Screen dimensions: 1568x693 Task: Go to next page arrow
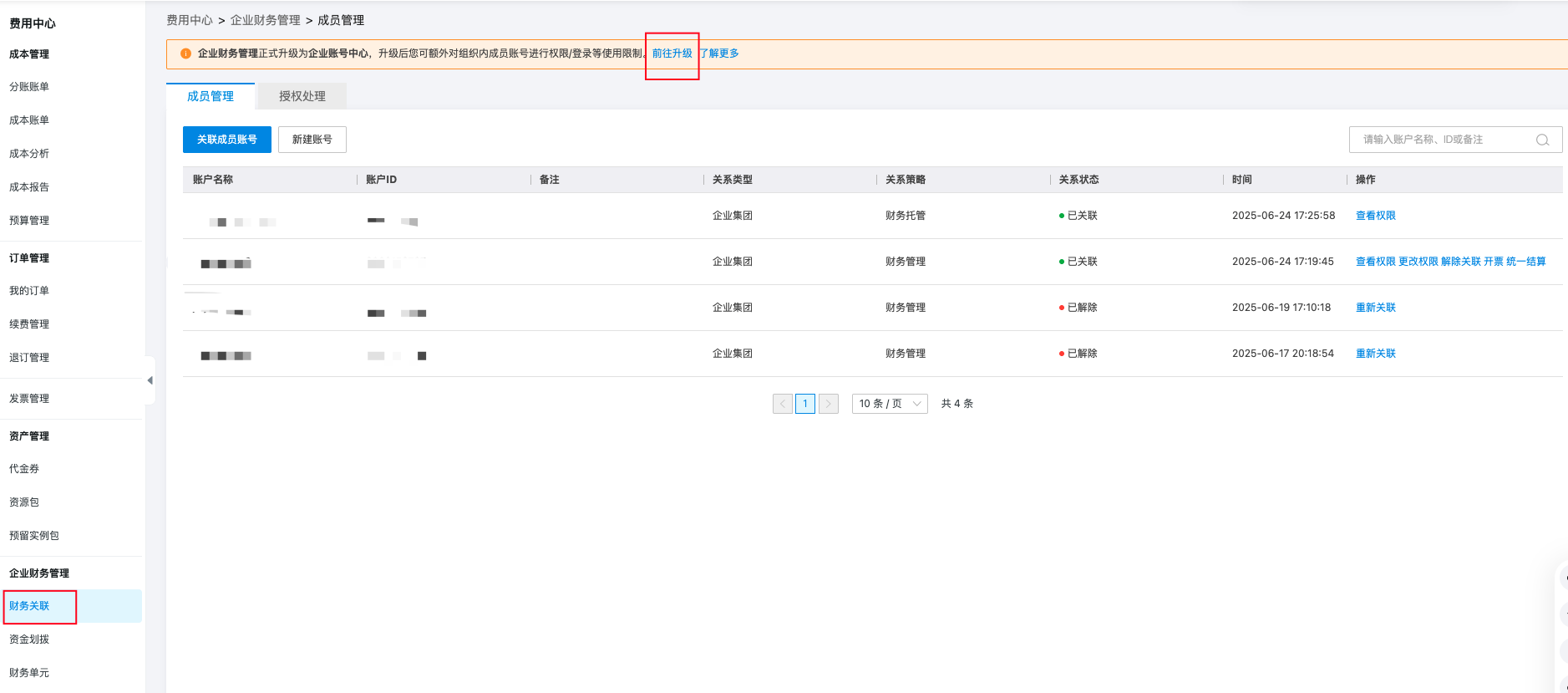click(828, 404)
